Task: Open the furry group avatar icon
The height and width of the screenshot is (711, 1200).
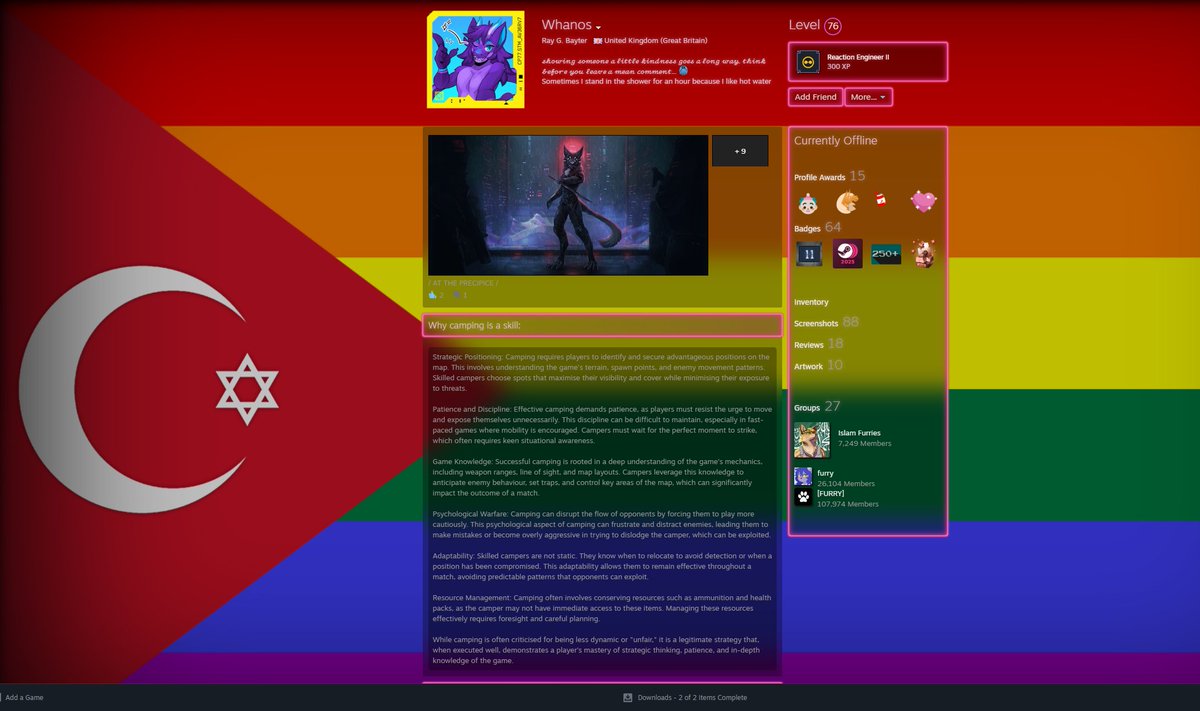Action: [x=803, y=476]
